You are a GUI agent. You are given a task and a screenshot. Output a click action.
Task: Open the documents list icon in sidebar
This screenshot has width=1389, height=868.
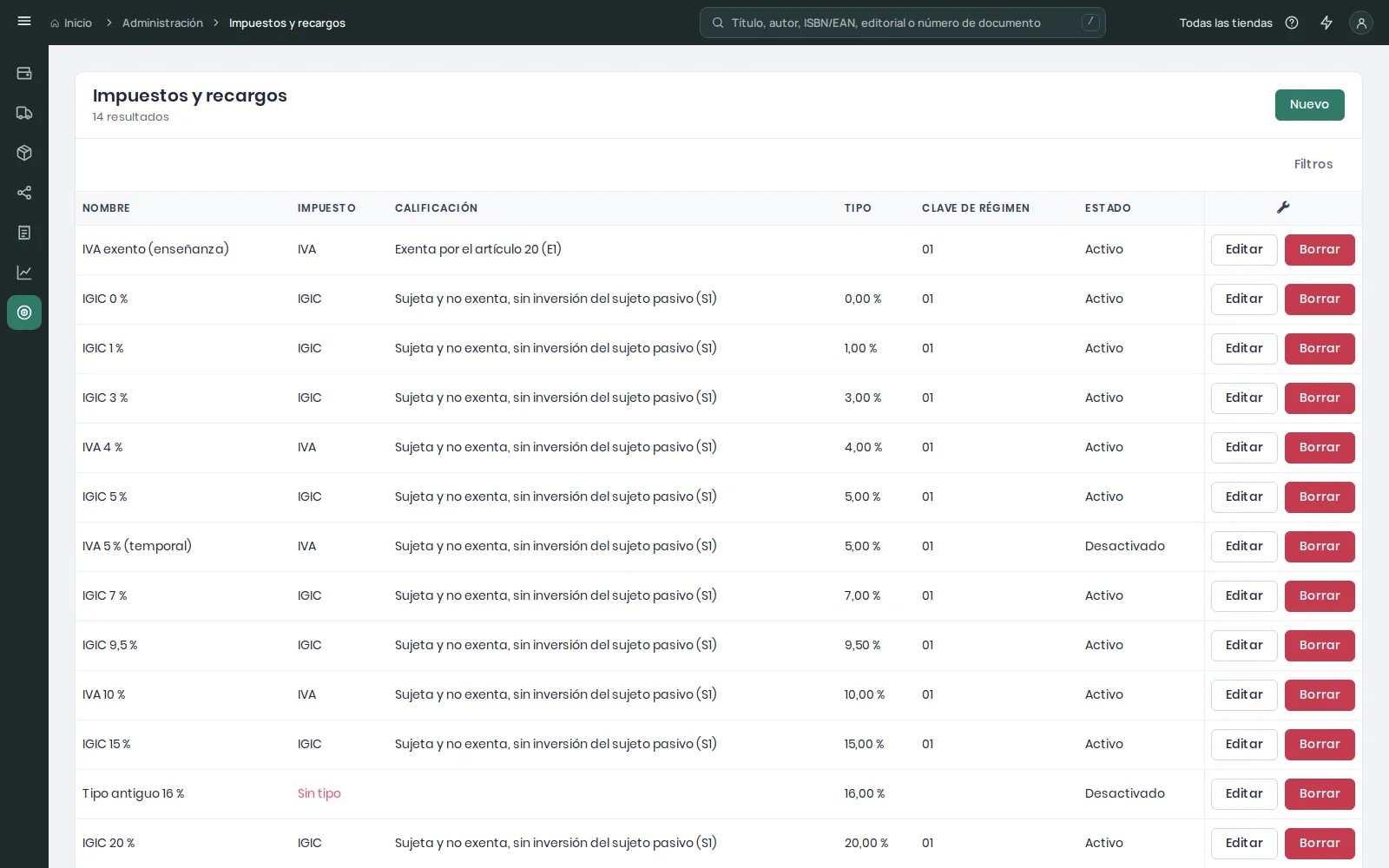(x=24, y=233)
